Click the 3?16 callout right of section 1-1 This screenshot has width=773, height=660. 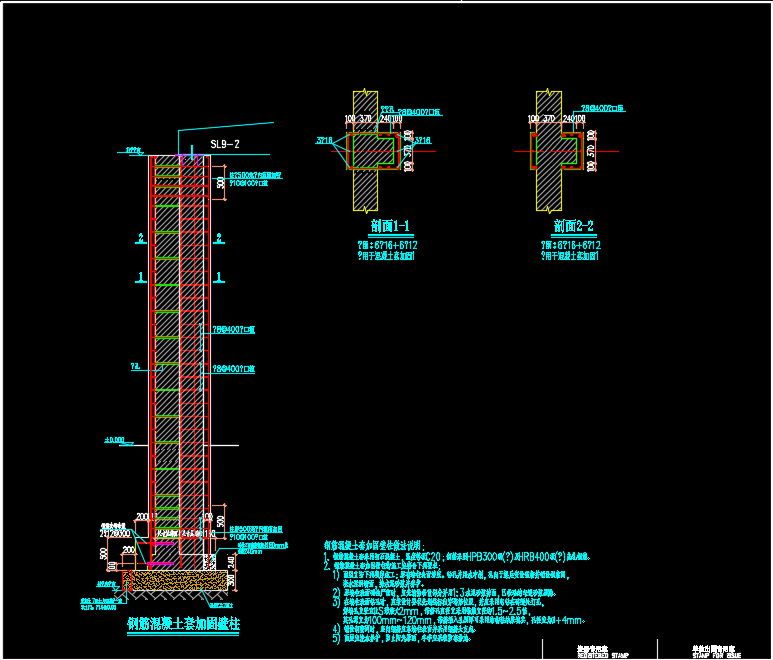423,140
